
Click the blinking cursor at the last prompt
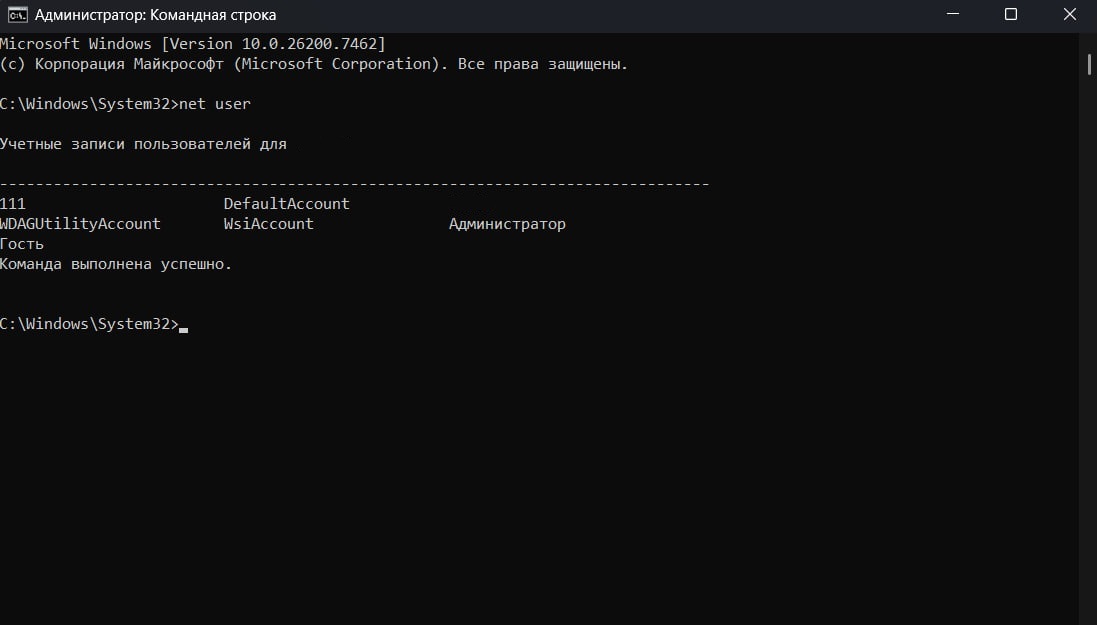point(183,327)
